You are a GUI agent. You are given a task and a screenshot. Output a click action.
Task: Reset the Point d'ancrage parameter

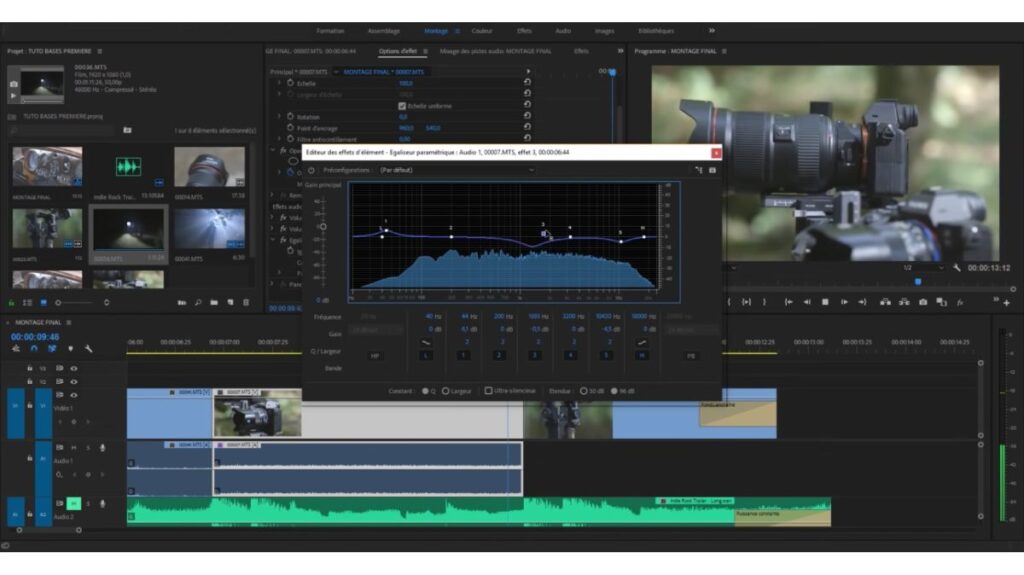coord(527,127)
